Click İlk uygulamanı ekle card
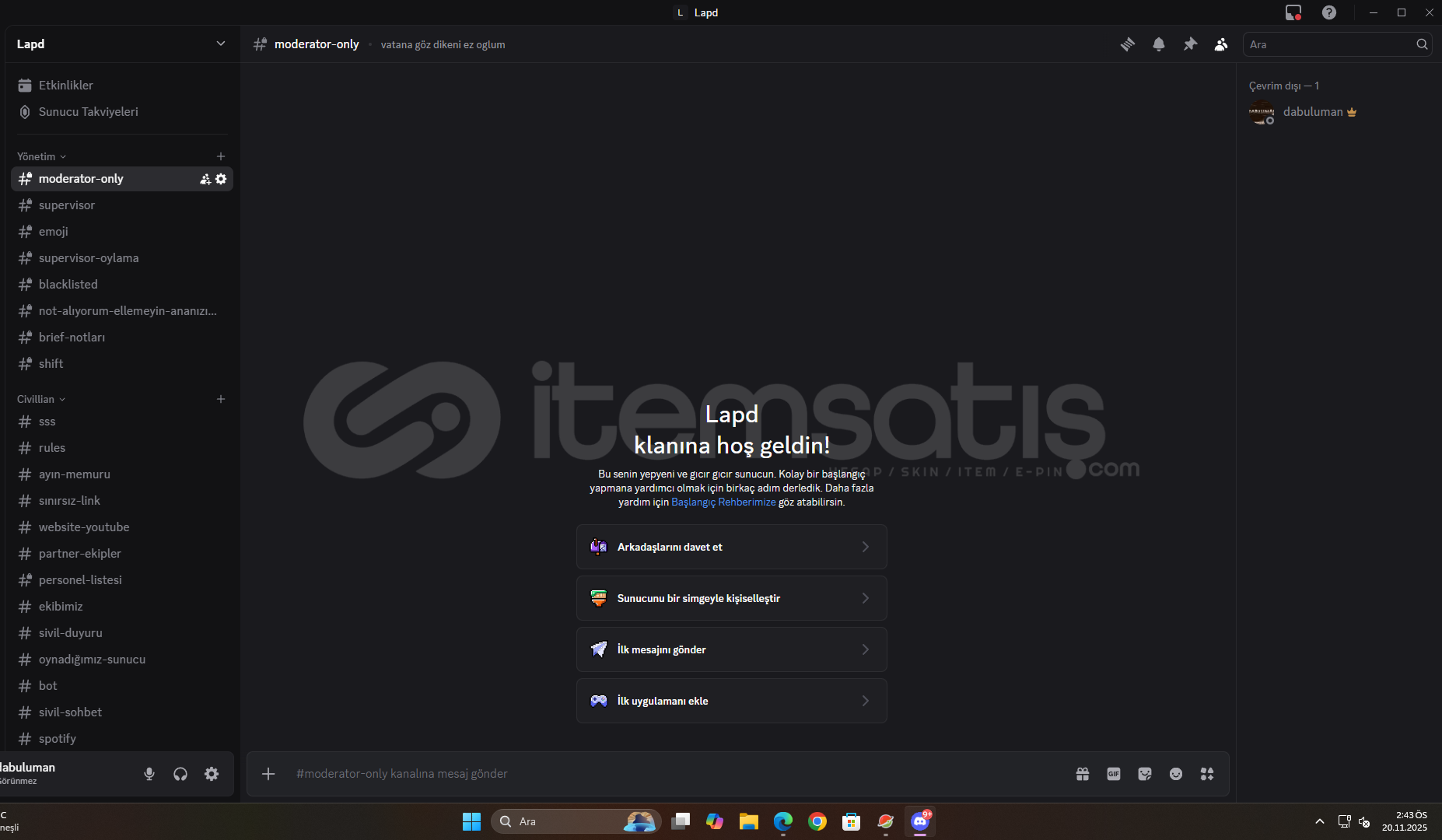The image size is (1442, 840). tap(732, 701)
